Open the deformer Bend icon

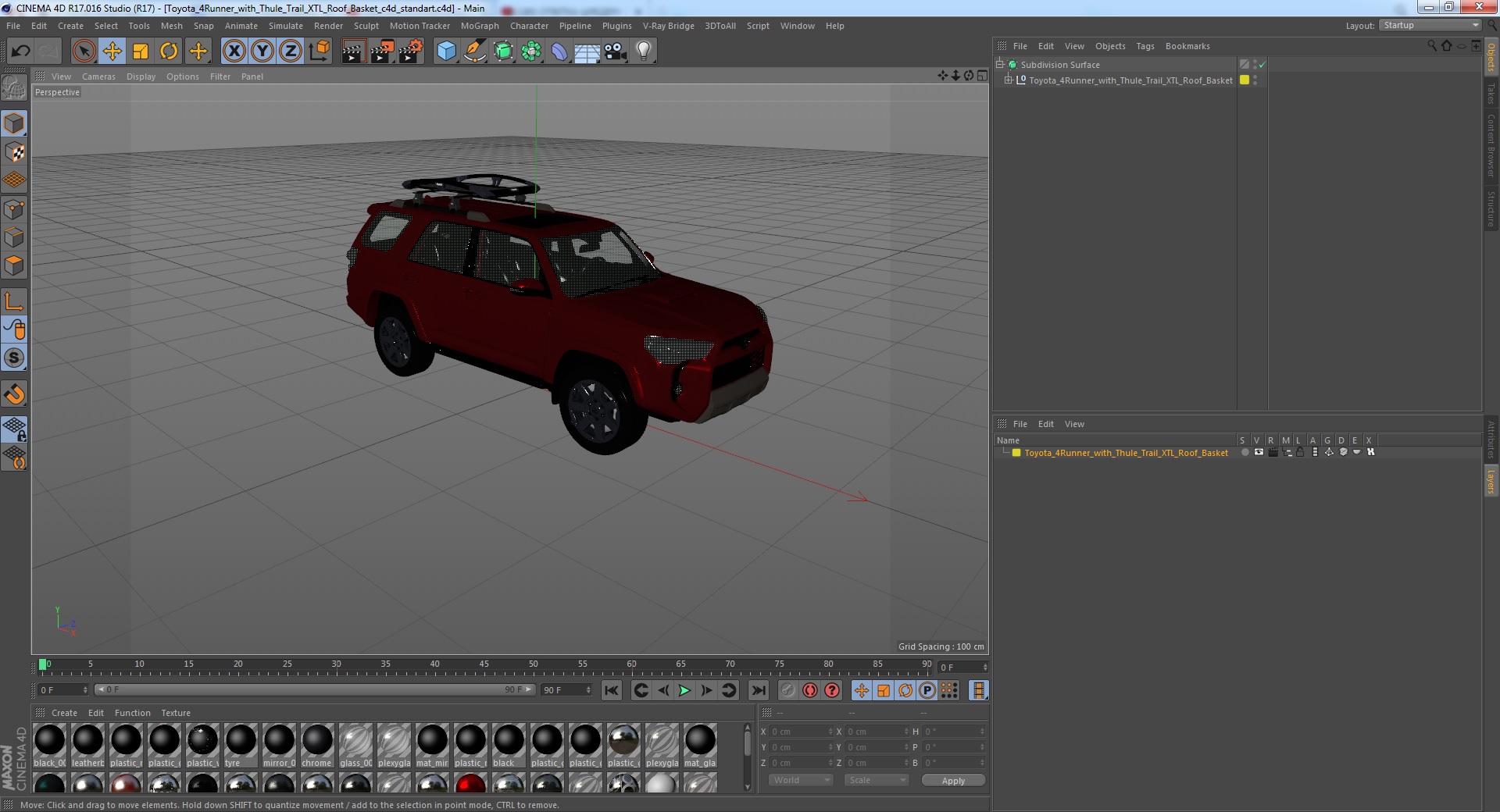[x=559, y=52]
